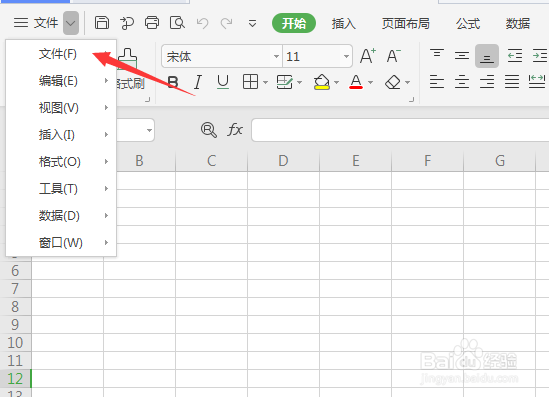Open the name box dropdown arrow
The height and width of the screenshot is (397, 549).
coord(149,130)
